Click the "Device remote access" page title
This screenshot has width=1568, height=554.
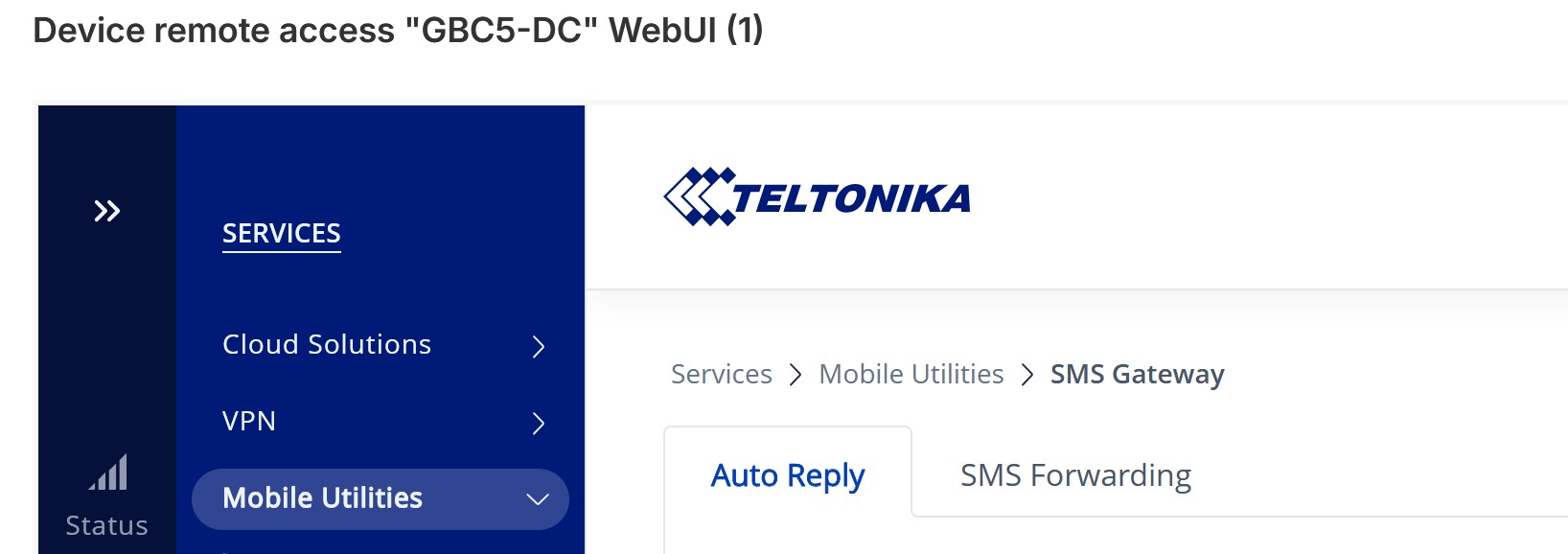tap(398, 31)
